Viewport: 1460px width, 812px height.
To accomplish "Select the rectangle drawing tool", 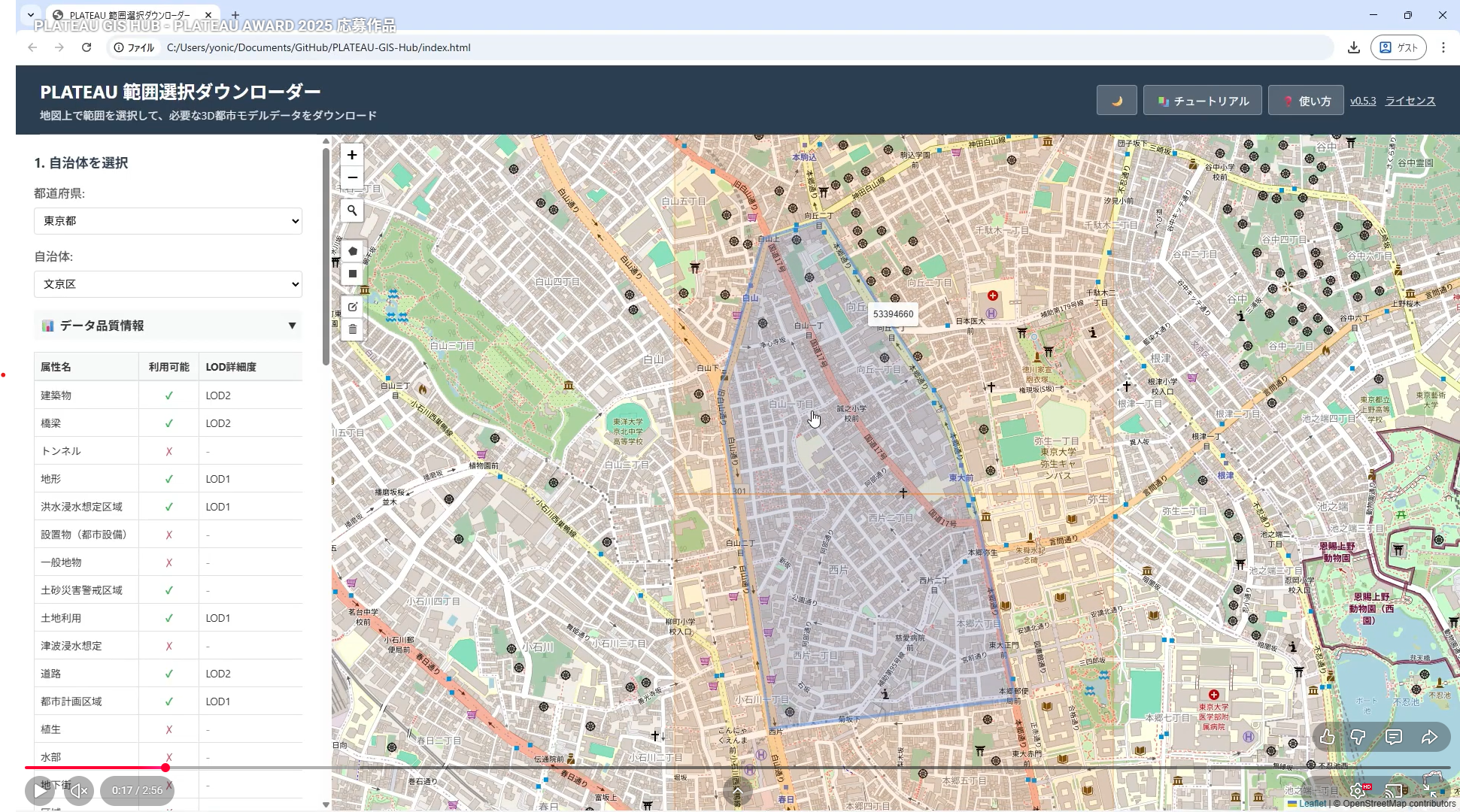I will [352, 274].
